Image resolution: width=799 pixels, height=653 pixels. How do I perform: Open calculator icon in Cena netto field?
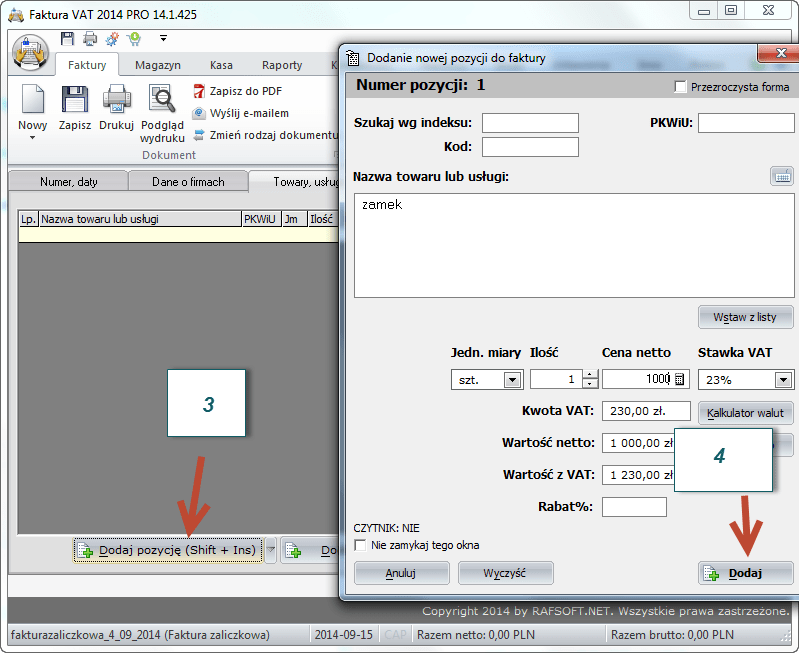680,379
